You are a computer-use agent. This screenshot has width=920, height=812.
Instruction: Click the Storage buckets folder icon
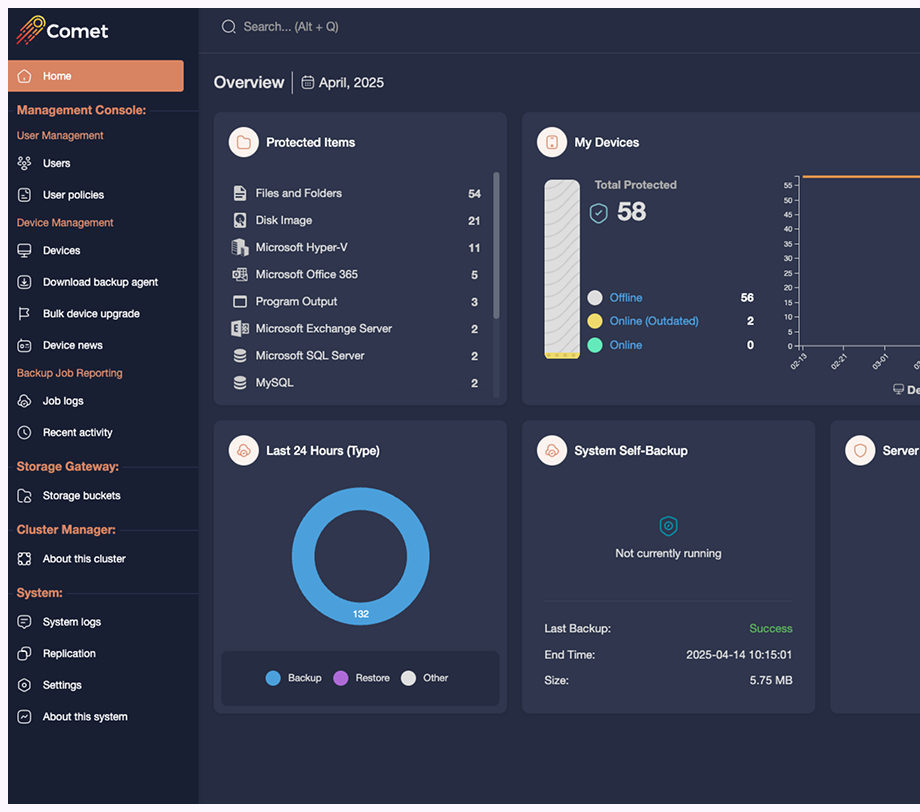pos(24,496)
